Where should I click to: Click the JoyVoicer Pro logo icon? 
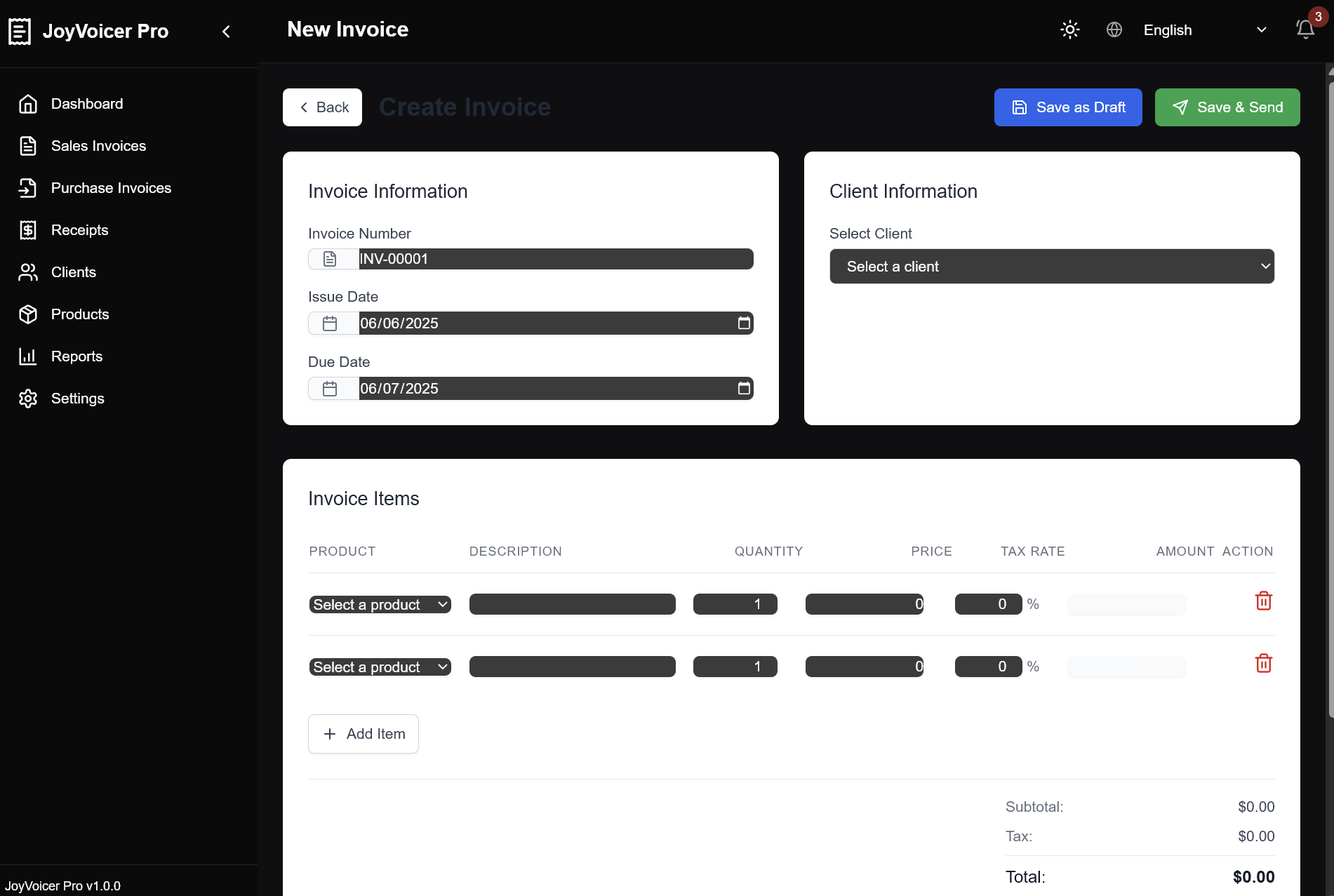(x=20, y=32)
